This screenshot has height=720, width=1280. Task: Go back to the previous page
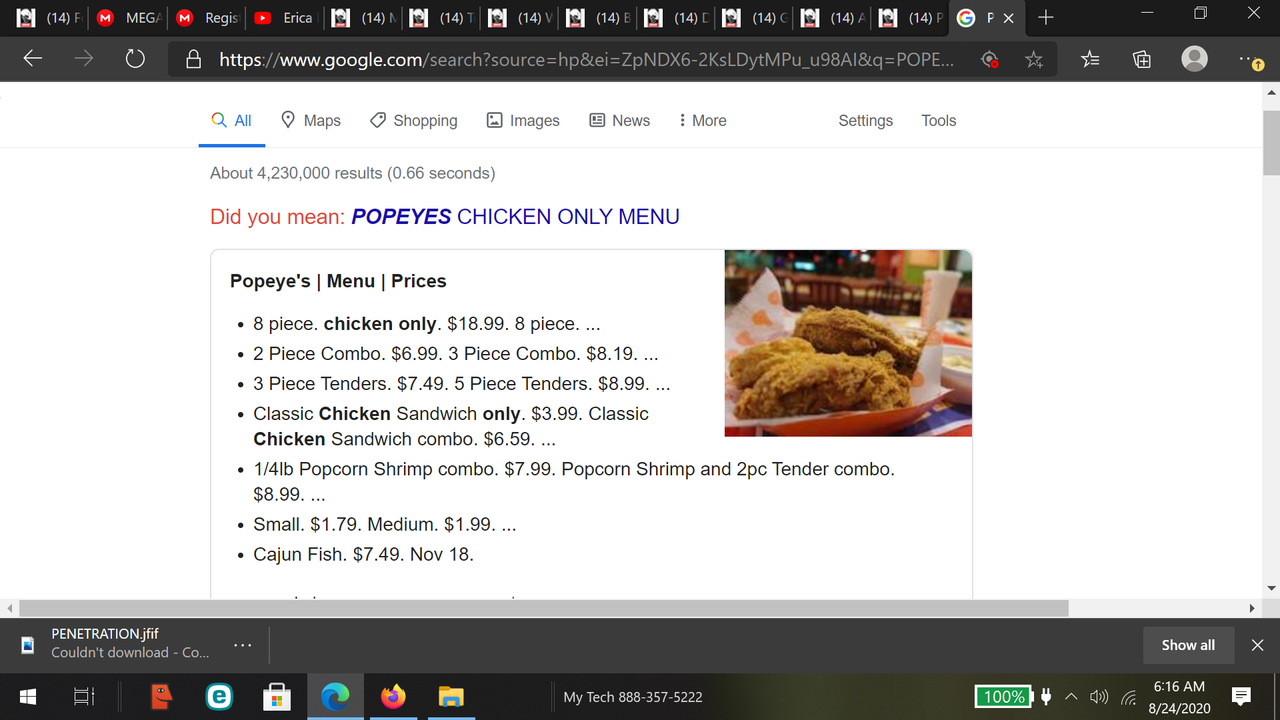tap(32, 59)
